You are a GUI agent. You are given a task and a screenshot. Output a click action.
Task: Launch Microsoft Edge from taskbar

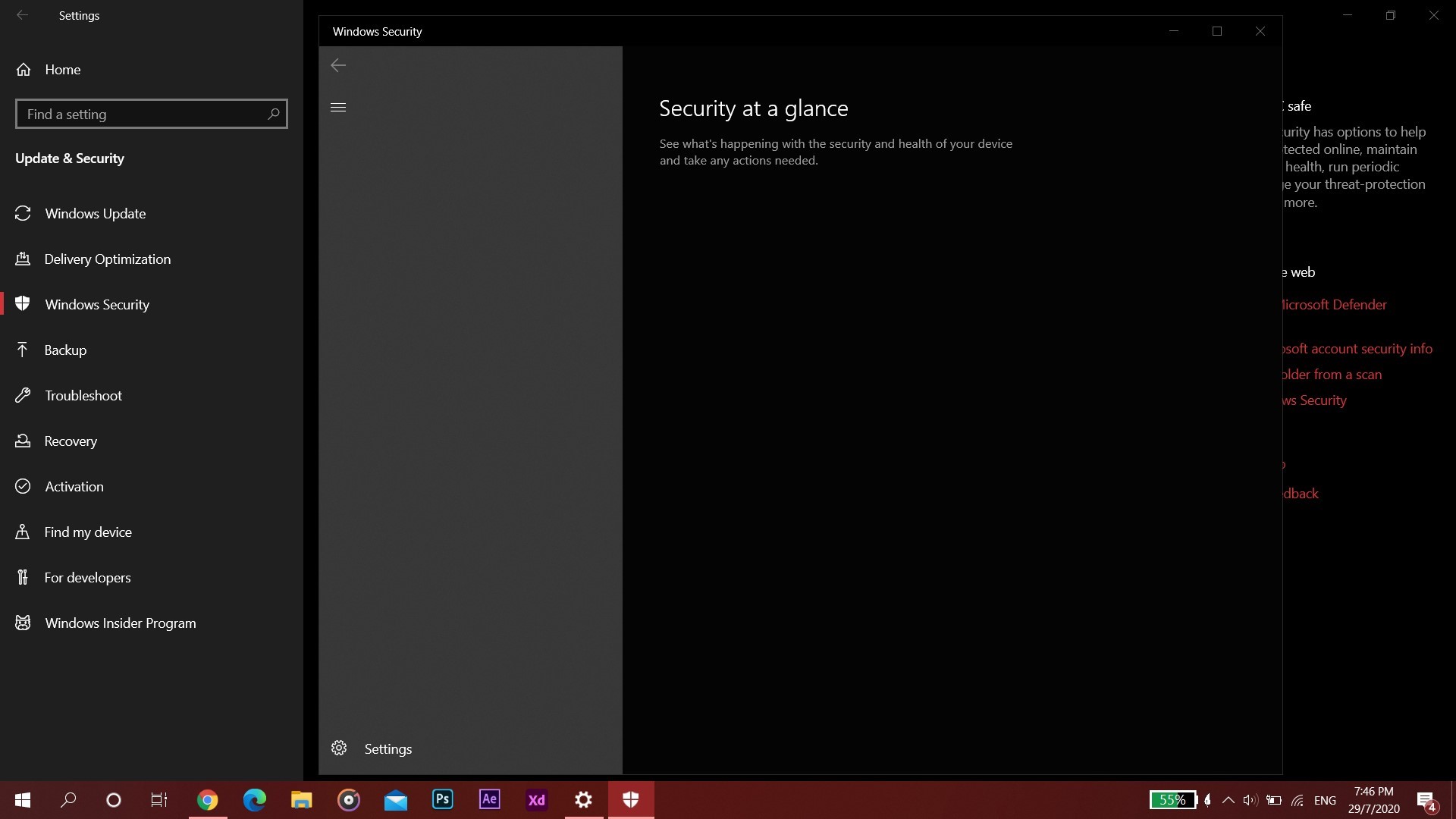(255, 800)
